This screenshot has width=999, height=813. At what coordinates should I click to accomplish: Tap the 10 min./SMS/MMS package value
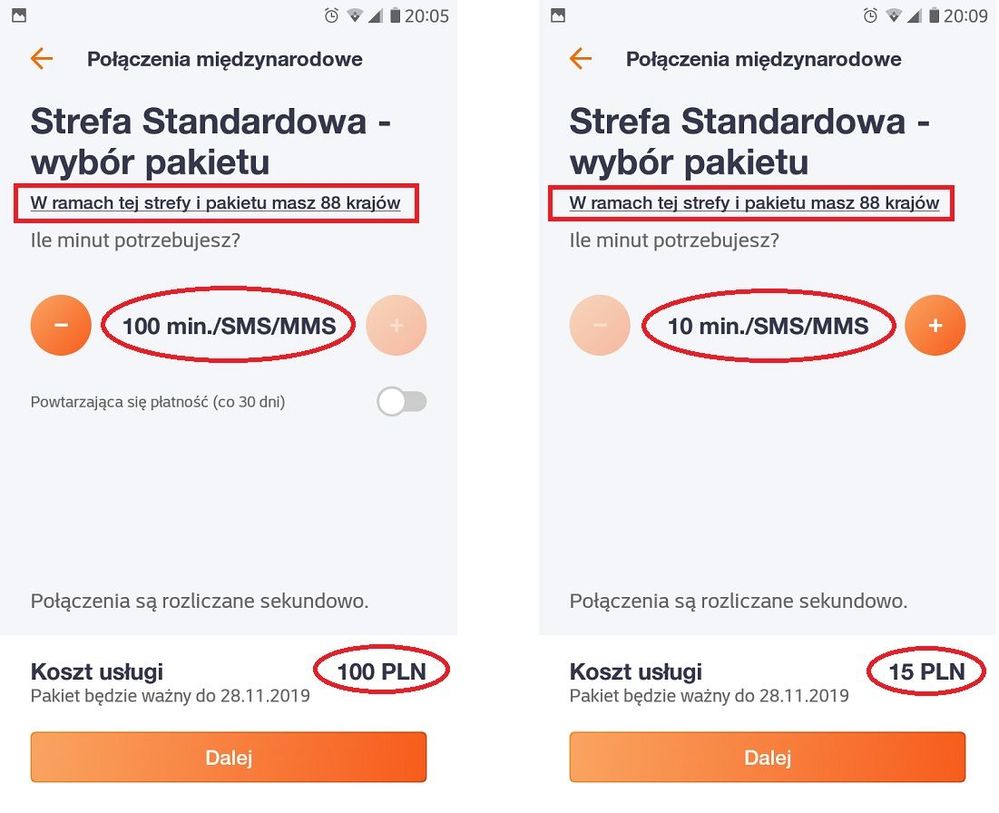tap(768, 325)
